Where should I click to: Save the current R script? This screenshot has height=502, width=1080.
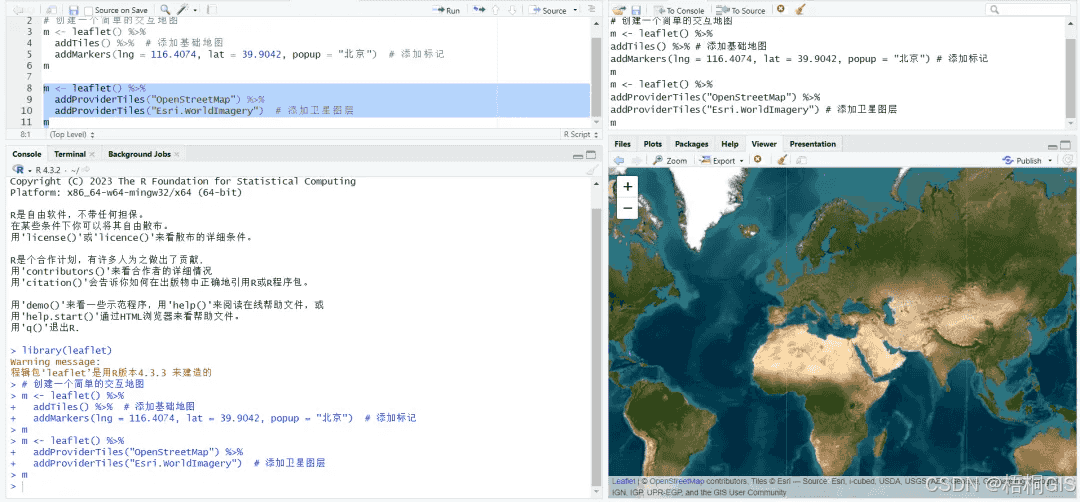point(74,10)
